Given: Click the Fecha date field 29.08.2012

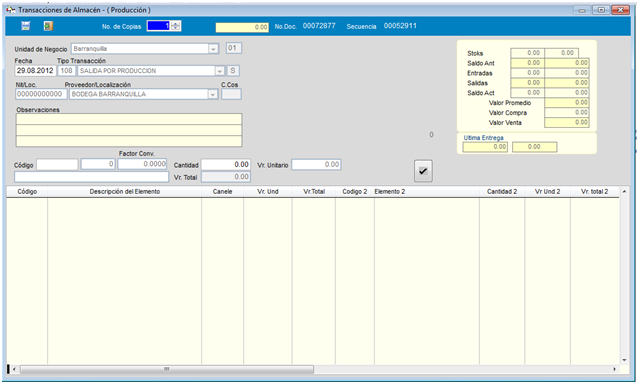Looking at the screenshot, I should click(x=35, y=71).
